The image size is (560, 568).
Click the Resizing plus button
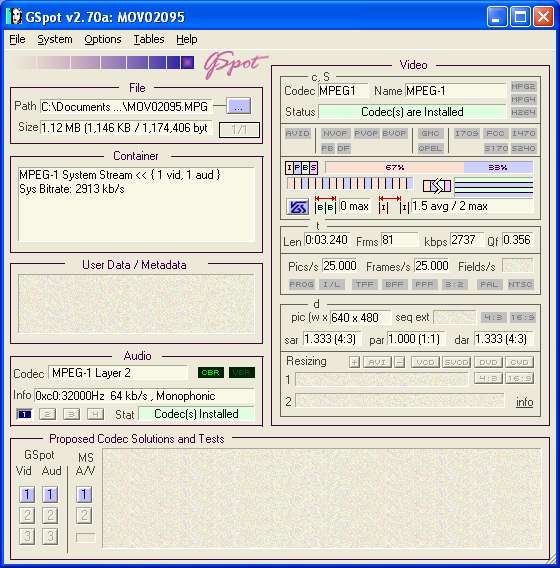354,362
